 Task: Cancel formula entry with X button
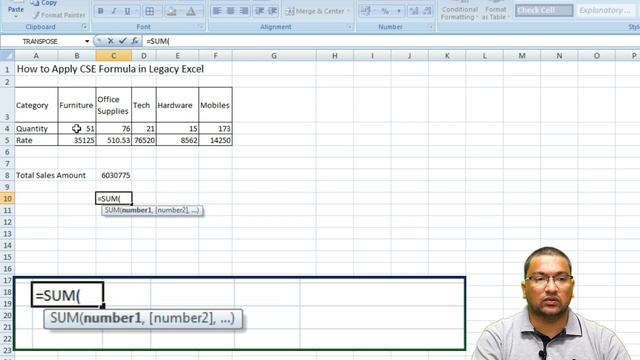[110, 41]
